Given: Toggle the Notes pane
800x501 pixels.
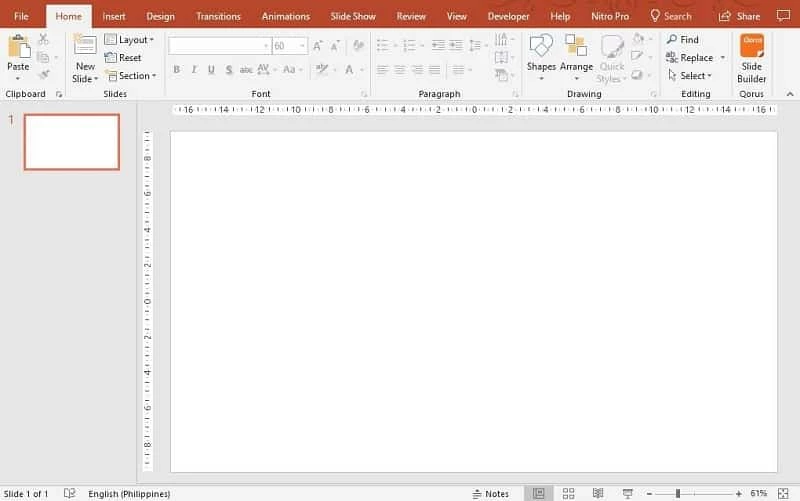Looking at the screenshot, I should click(x=490, y=493).
